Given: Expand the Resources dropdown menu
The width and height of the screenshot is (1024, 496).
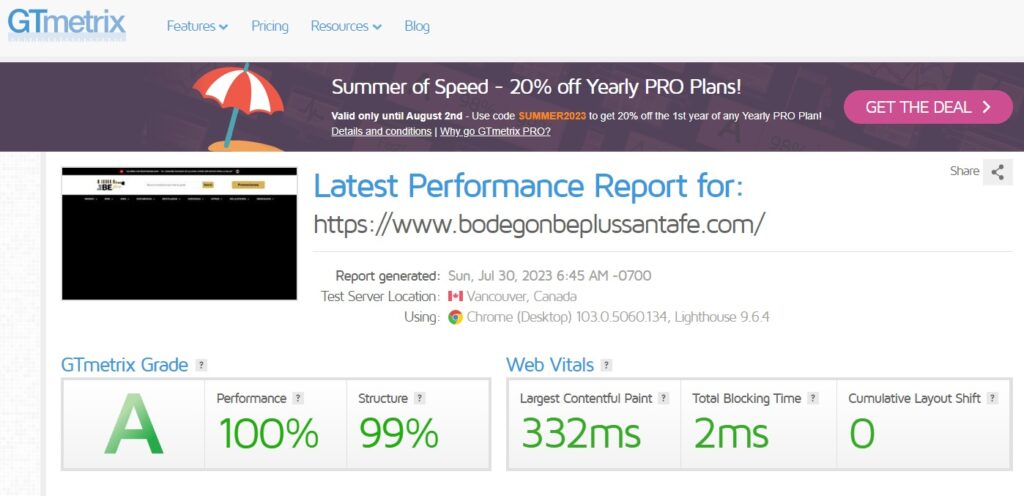Looking at the screenshot, I should point(346,26).
